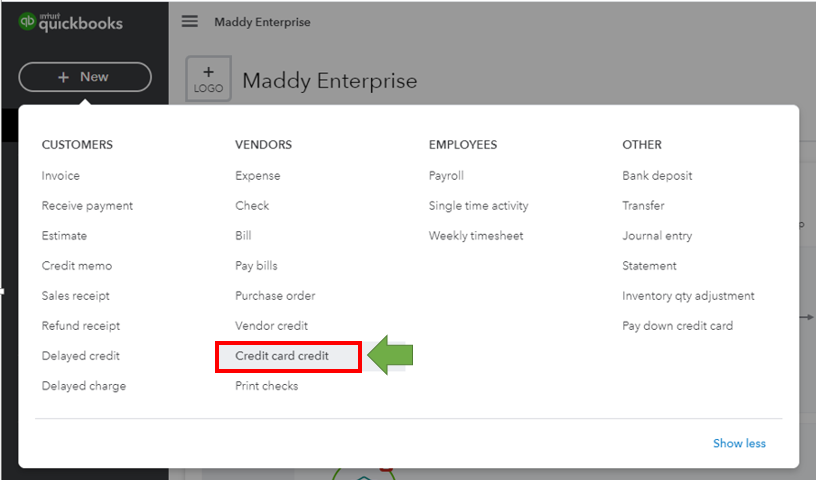Select Check under Vendors

point(252,206)
